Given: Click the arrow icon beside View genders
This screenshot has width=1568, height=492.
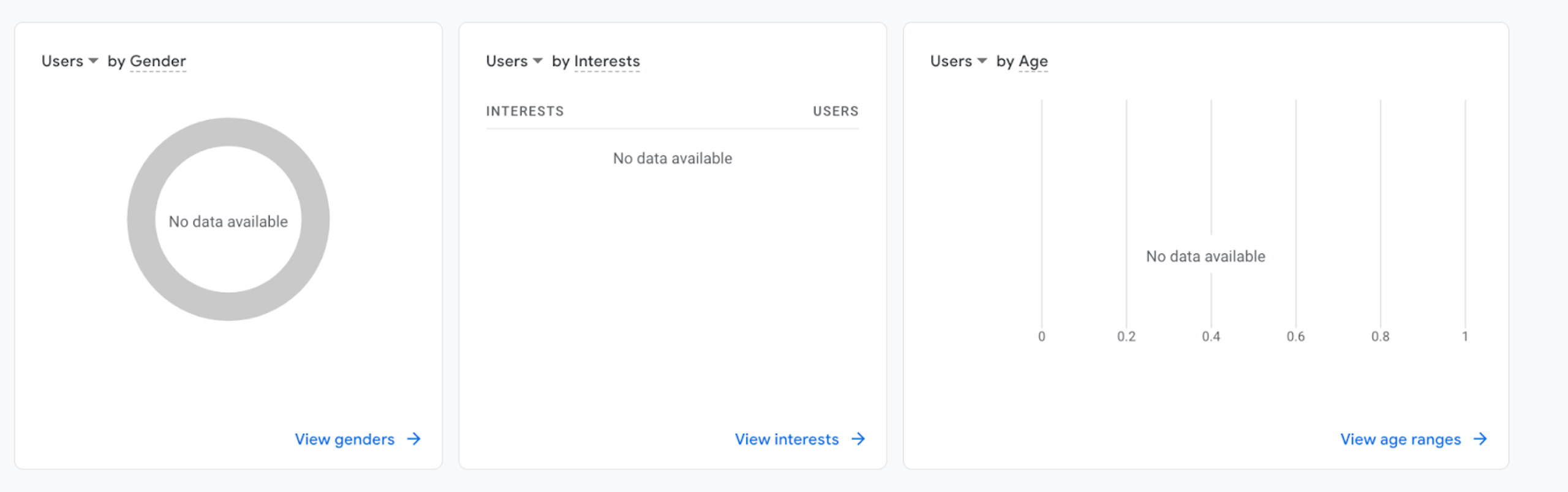Looking at the screenshot, I should coord(414,439).
